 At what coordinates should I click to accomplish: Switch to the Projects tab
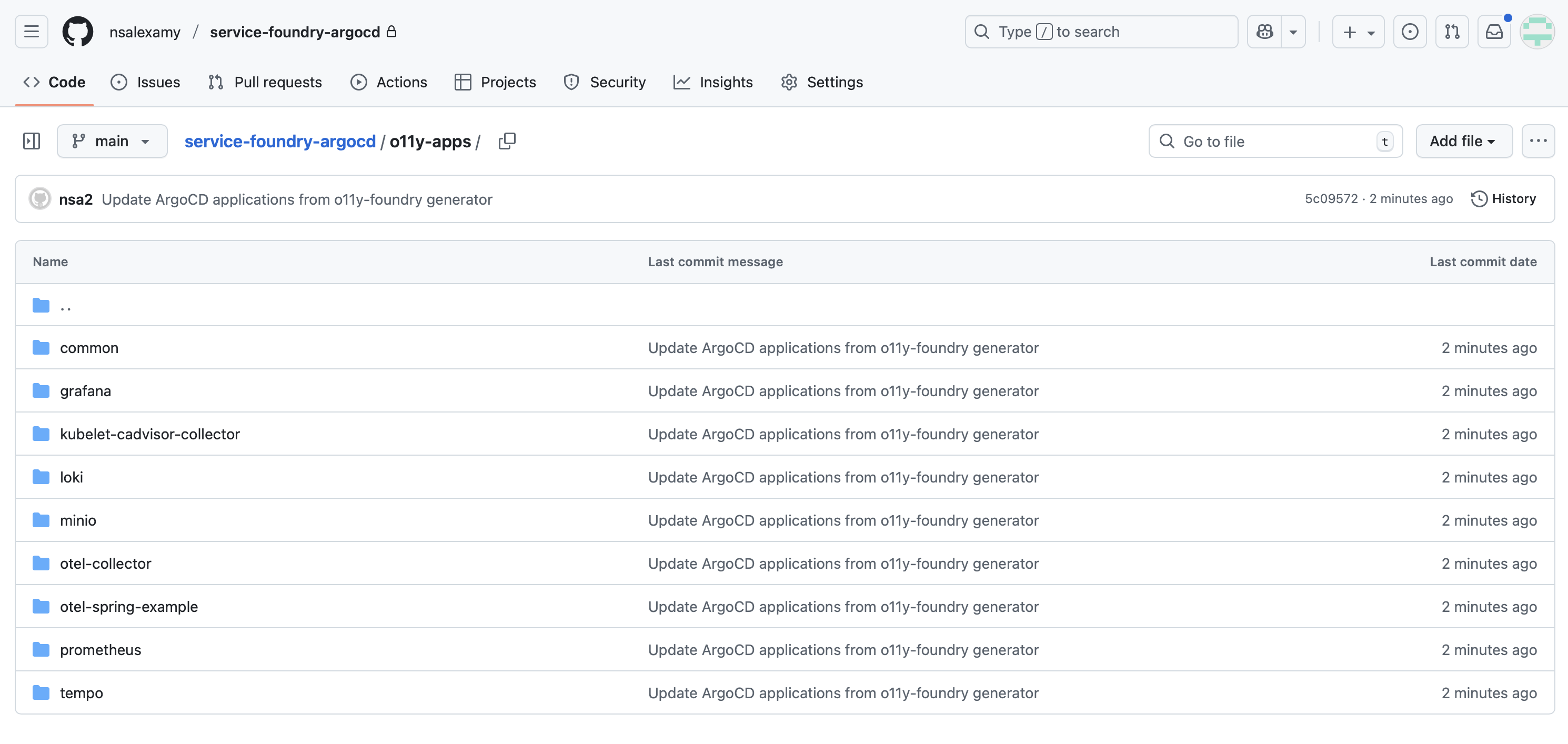click(496, 82)
